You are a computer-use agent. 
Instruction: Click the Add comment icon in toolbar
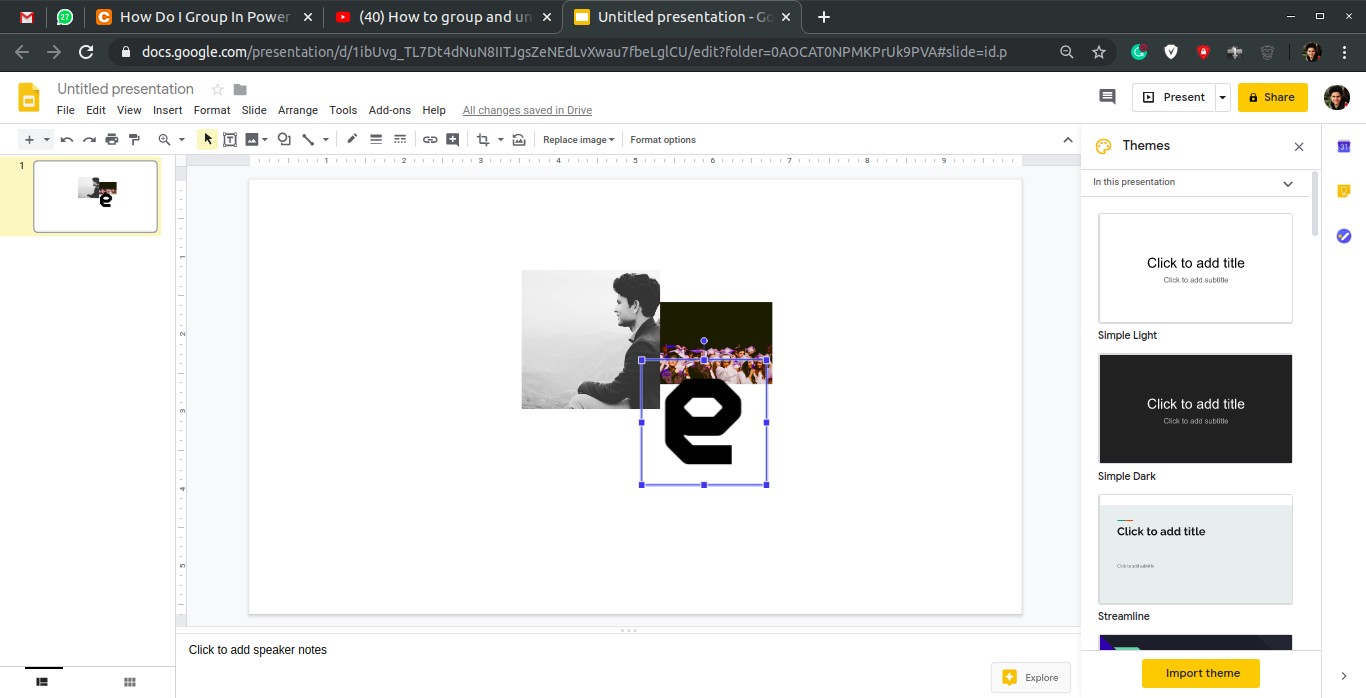(x=453, y=140)
